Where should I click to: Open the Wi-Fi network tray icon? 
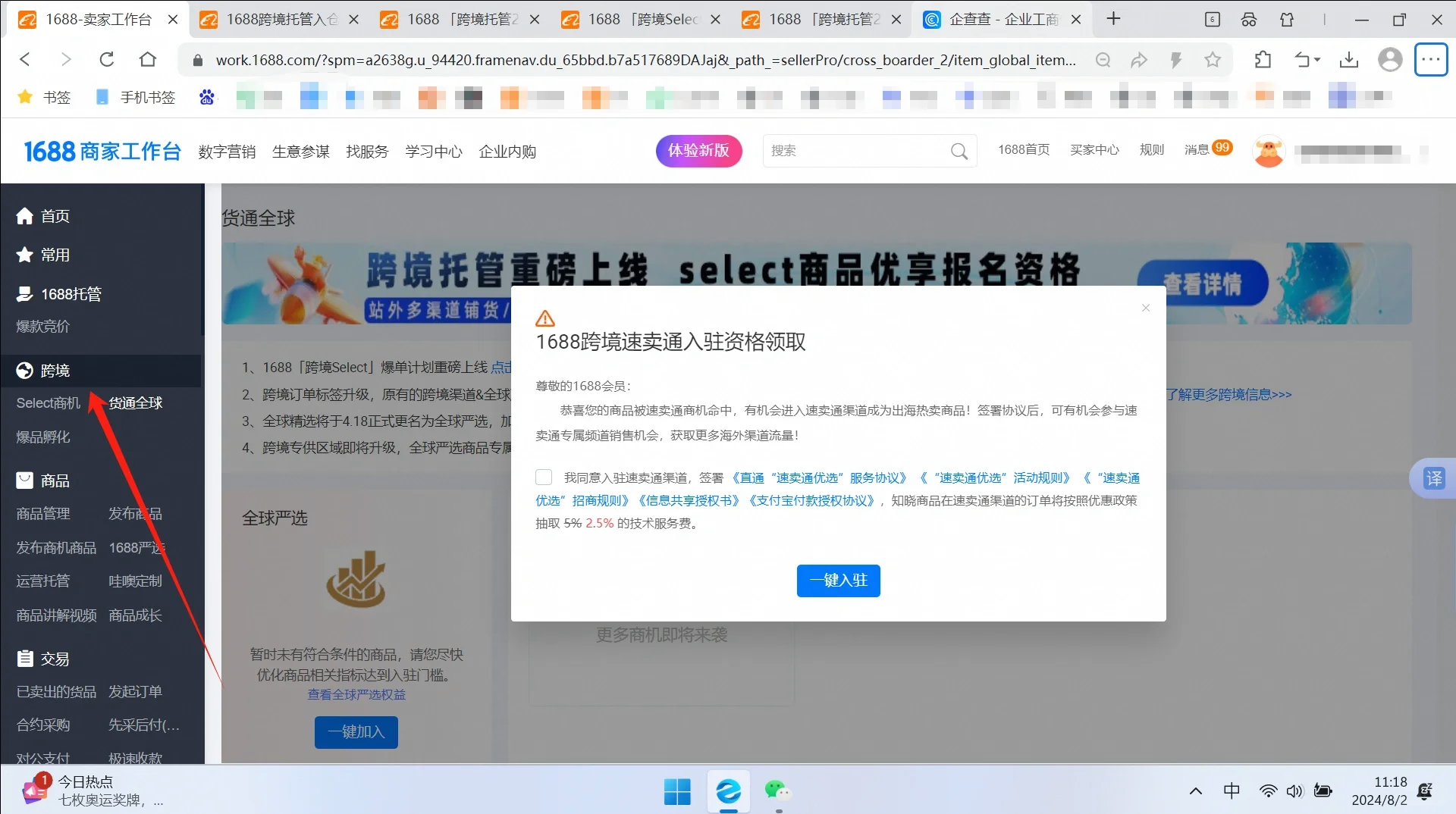click(x=1268, y=791)
